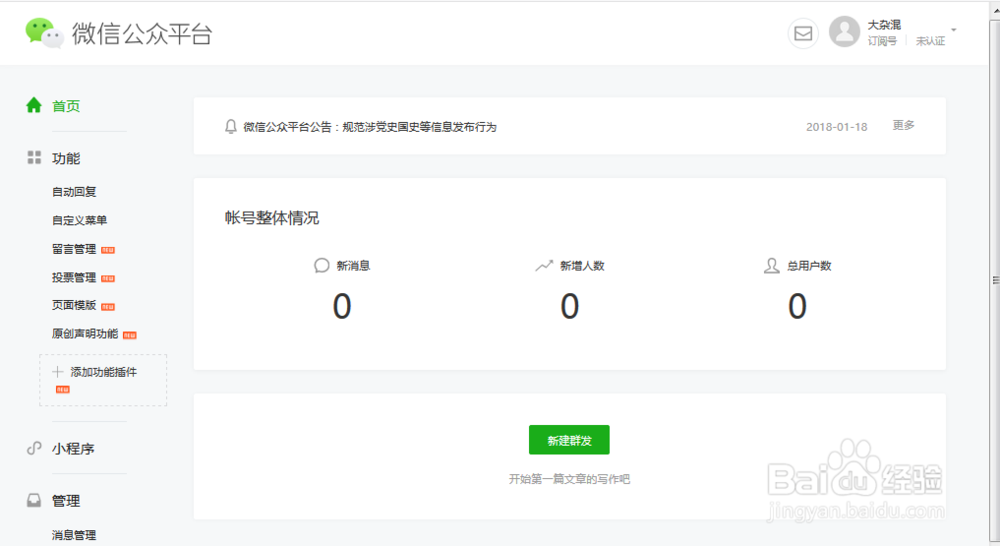The width and height of the screenshot is (1000, 546).
Task: Click the 总用户数 person icon
Action: [772, 265]
